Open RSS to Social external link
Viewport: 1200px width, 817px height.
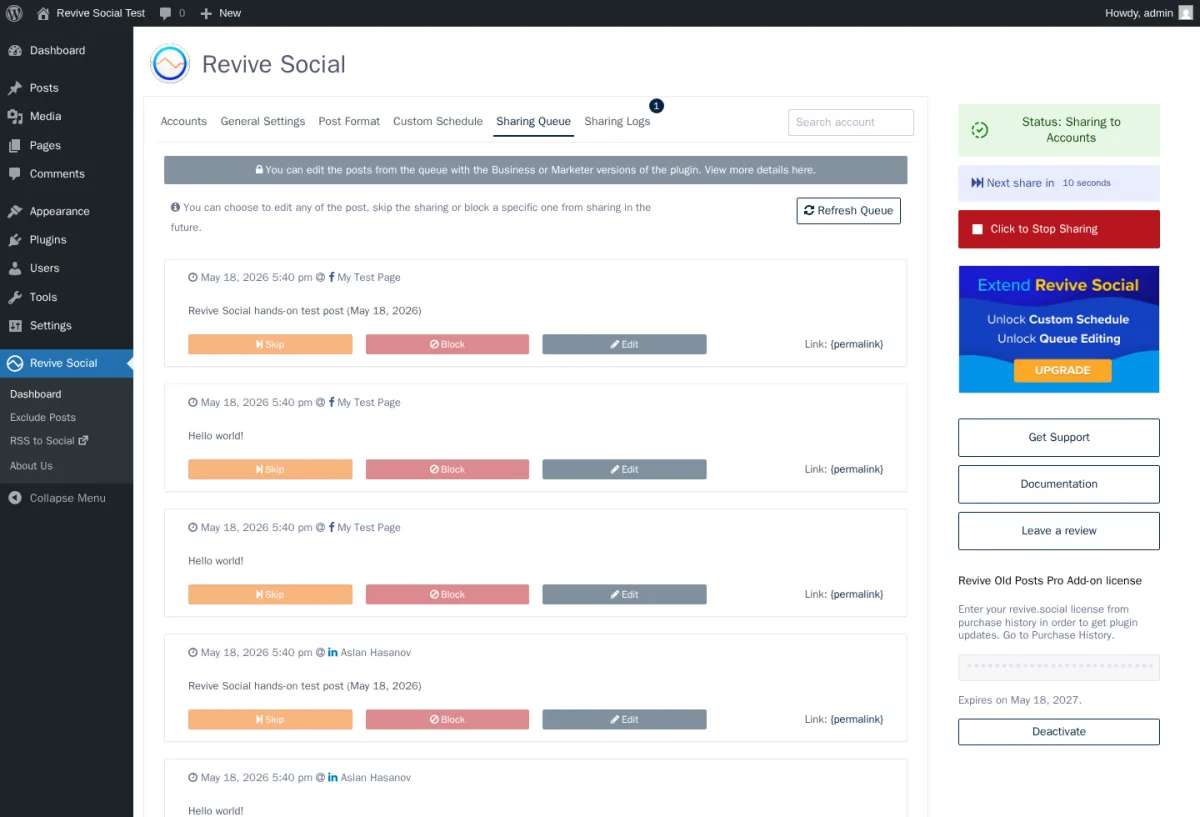click(49, 441)
